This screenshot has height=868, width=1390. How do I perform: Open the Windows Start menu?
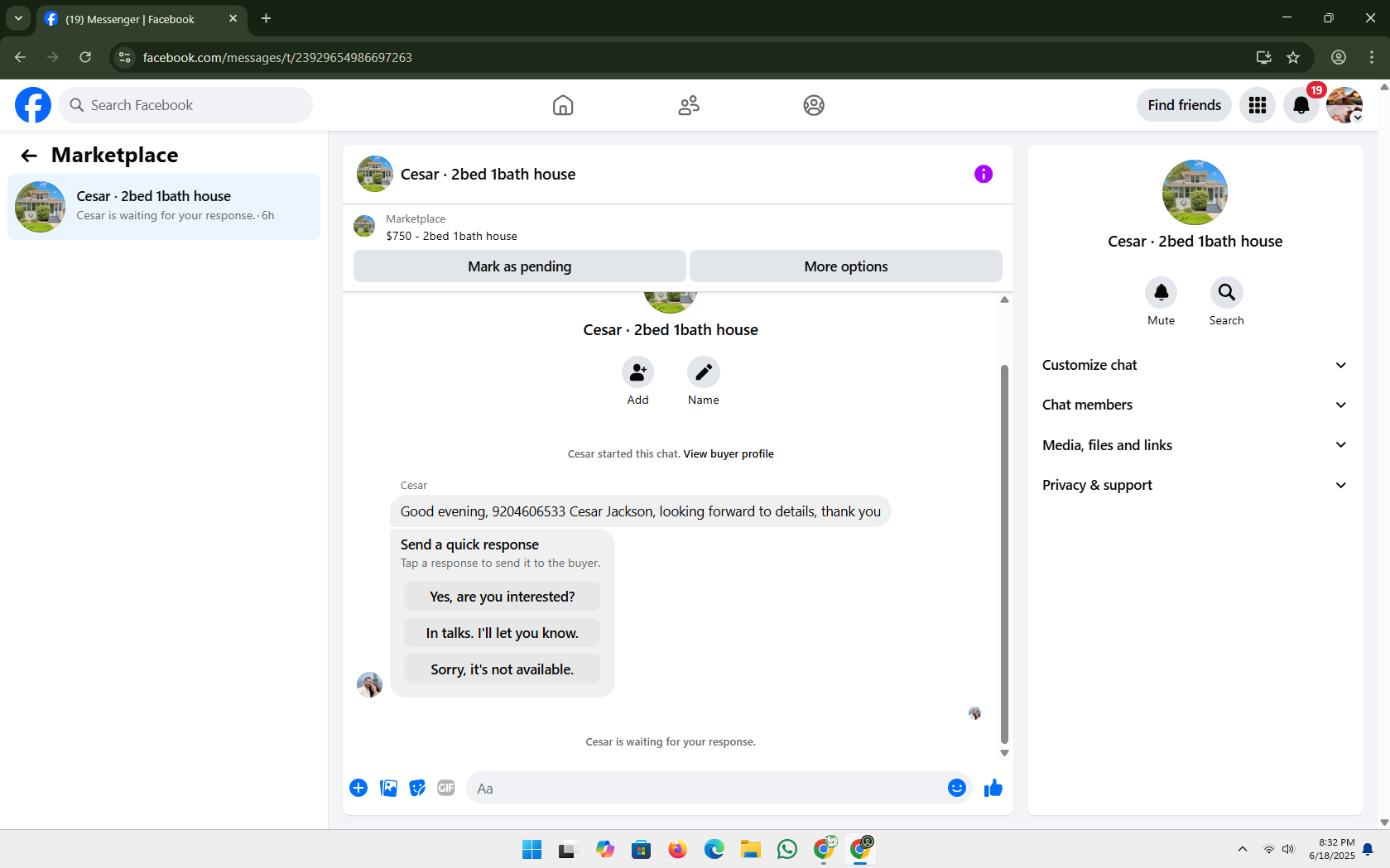click(x=531, y=850)
